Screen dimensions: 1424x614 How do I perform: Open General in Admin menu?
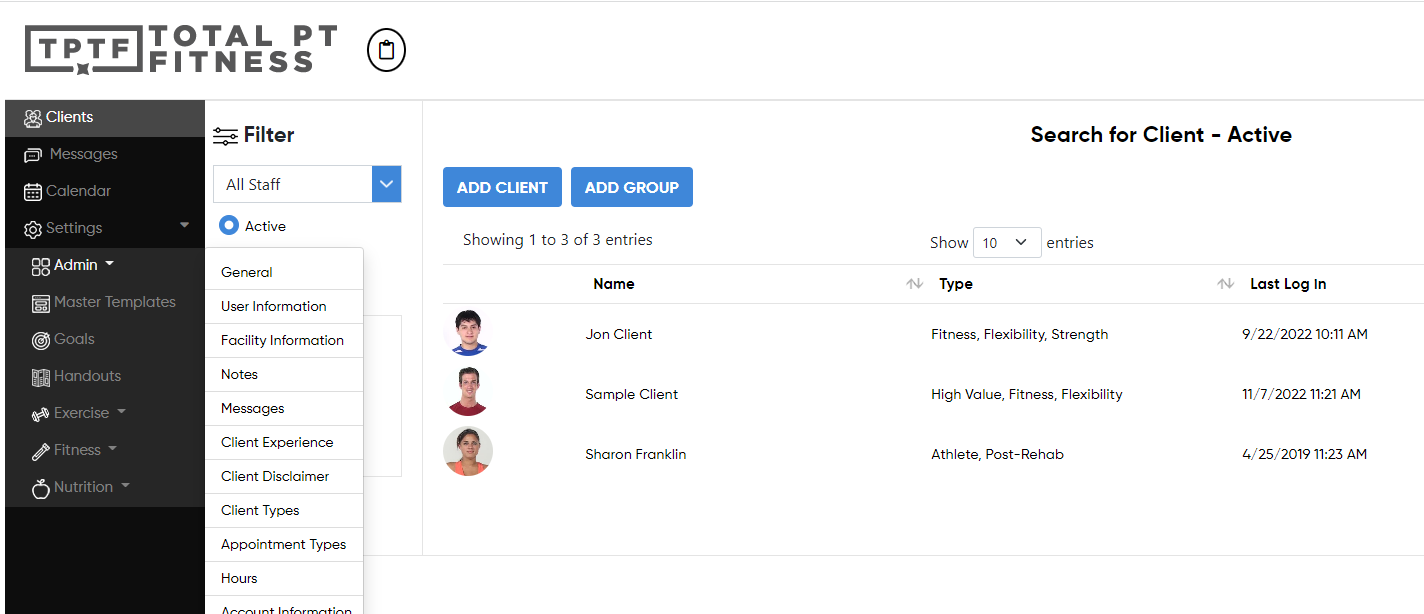(x=284, y=272)
